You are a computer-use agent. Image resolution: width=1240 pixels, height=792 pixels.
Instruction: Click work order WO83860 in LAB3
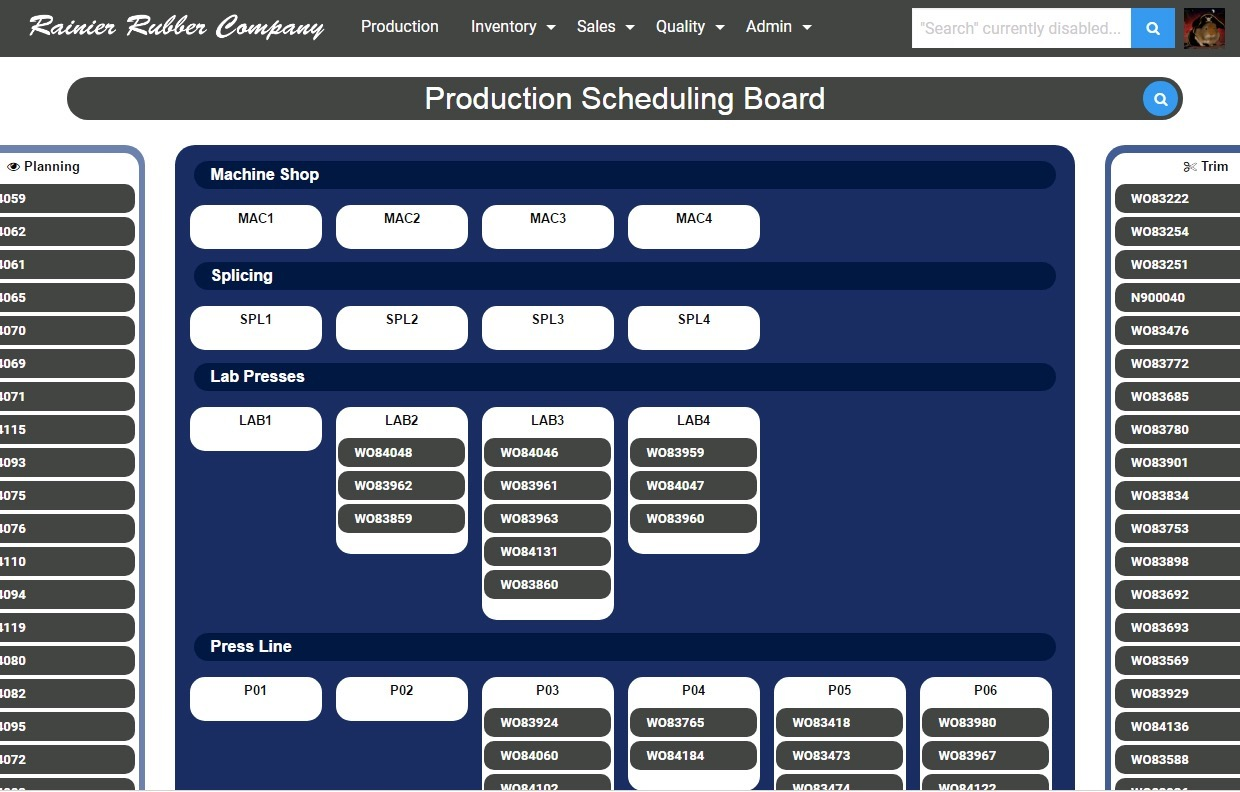[548, 585]
